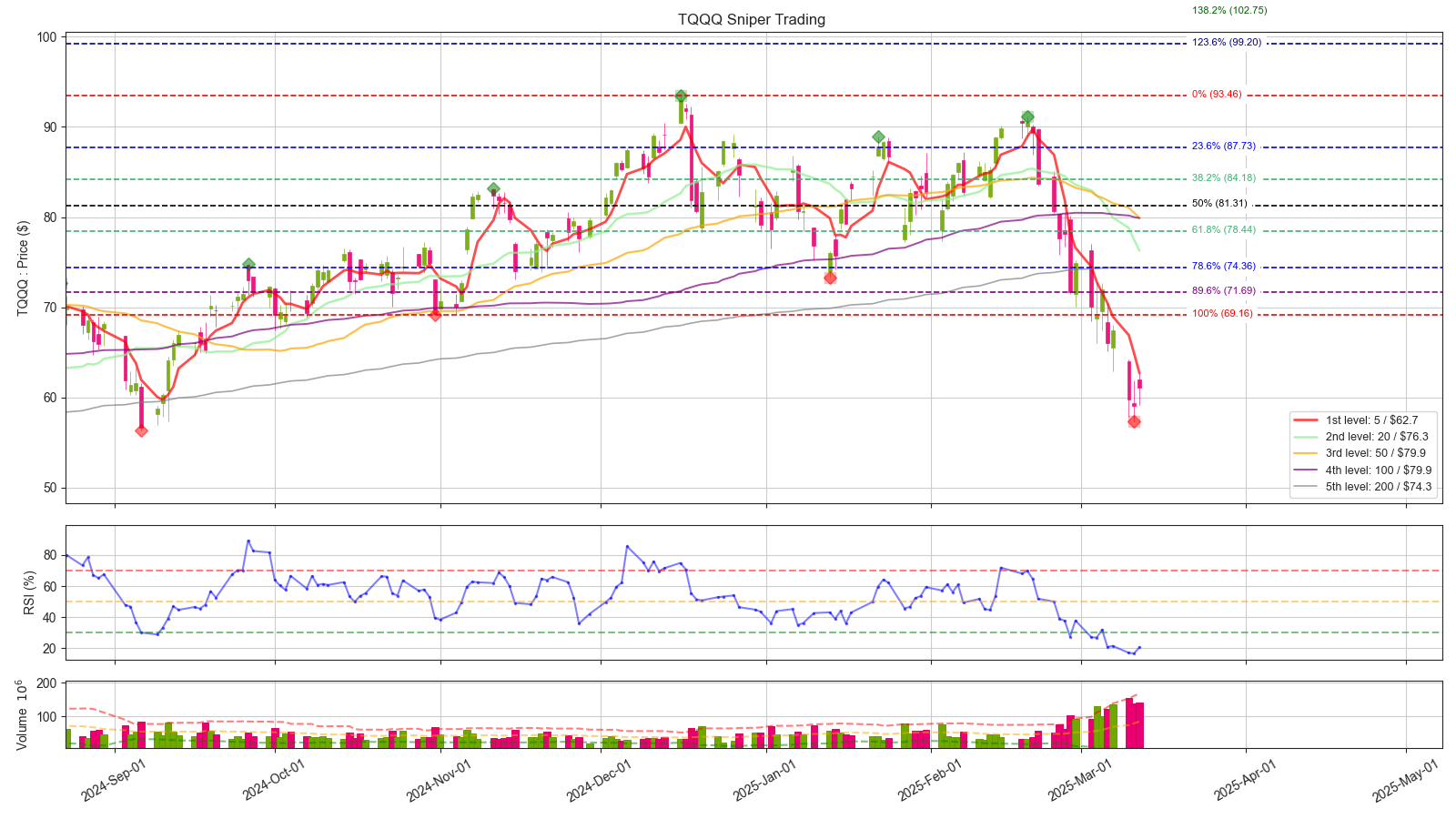1456x819 pixels.
Task: Click the 2024-Sep-01 date tick label
Action: click(114, 781)
